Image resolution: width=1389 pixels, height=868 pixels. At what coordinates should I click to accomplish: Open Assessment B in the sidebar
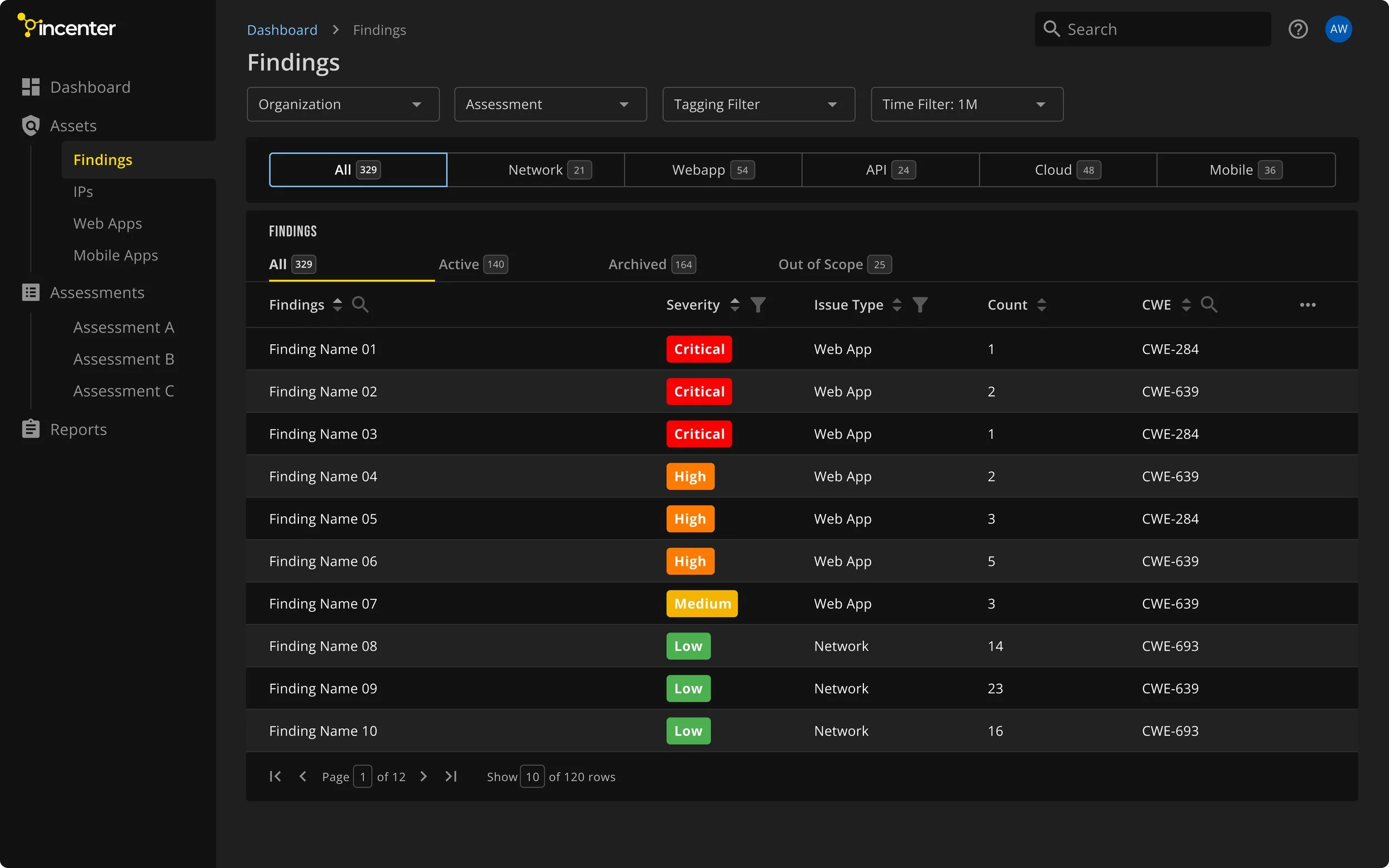click(x=123, y=359)
